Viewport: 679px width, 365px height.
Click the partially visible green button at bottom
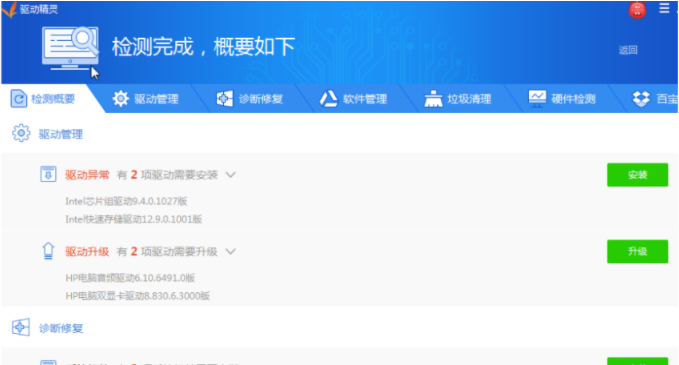pyautogui.click(x=637, y=361)
